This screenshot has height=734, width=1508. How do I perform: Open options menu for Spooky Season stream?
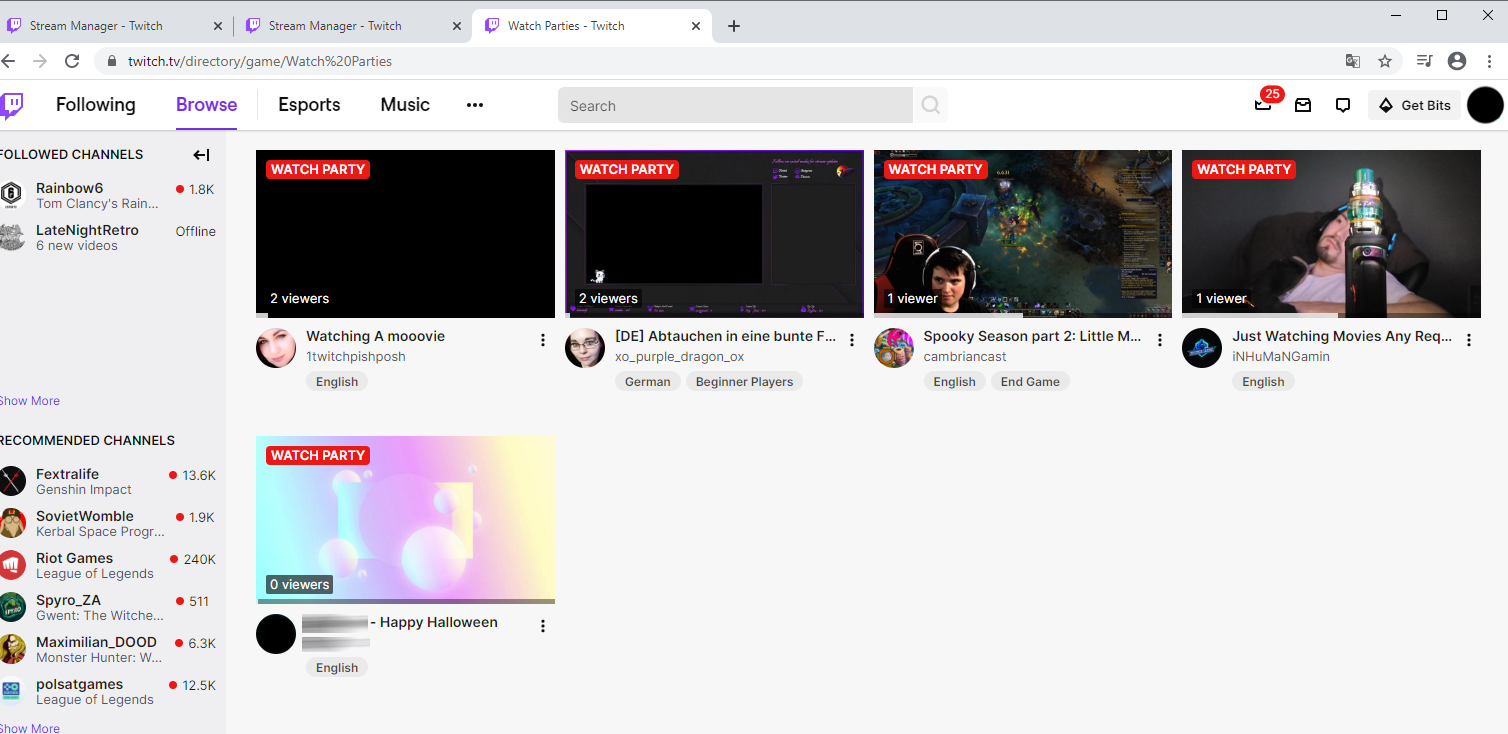1160,340
